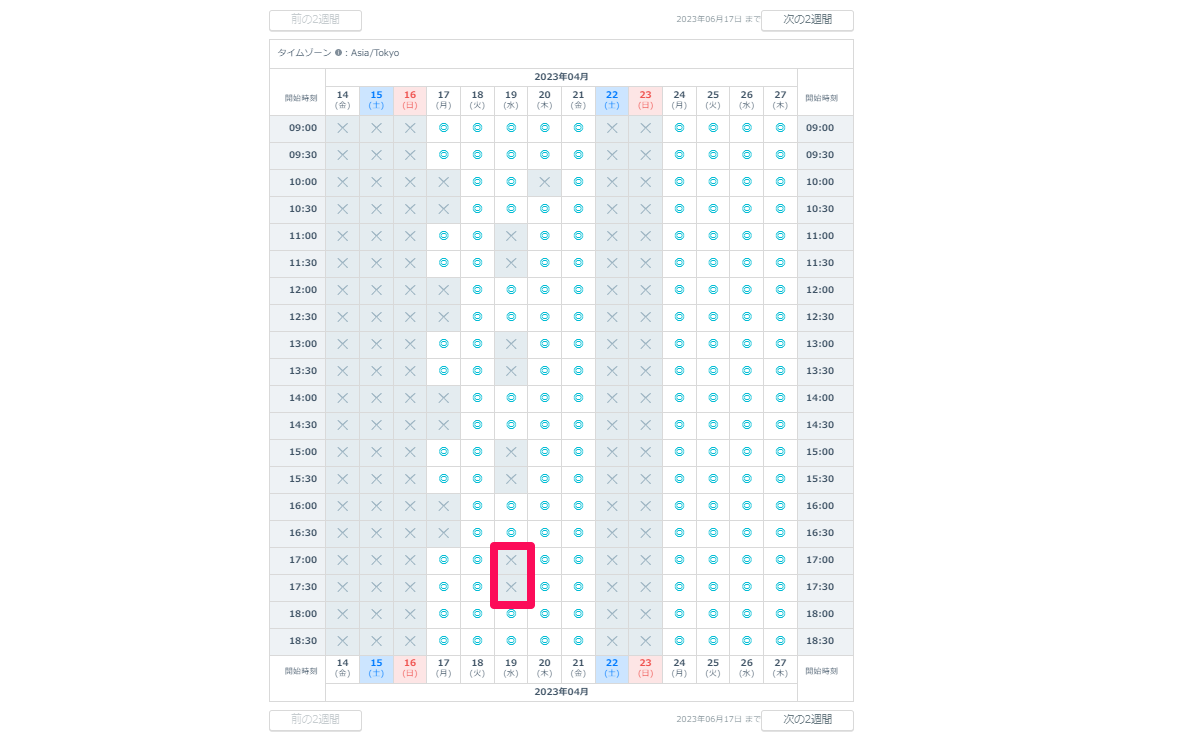The height and width of the screenshot is (733, 1187).
Task: Select available slot on the 26th at 14:30
Action: [746, 425]
